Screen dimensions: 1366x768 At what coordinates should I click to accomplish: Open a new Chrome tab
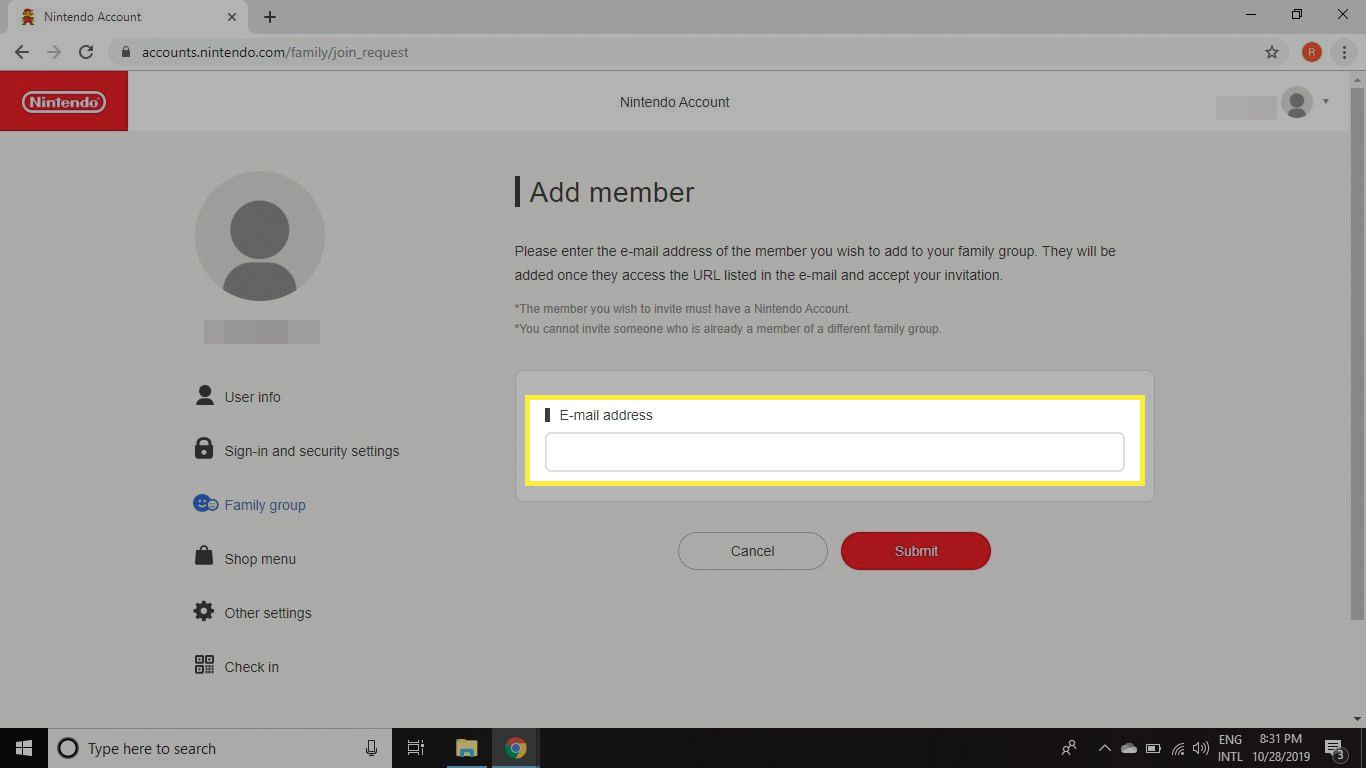(x=270, y=17)
